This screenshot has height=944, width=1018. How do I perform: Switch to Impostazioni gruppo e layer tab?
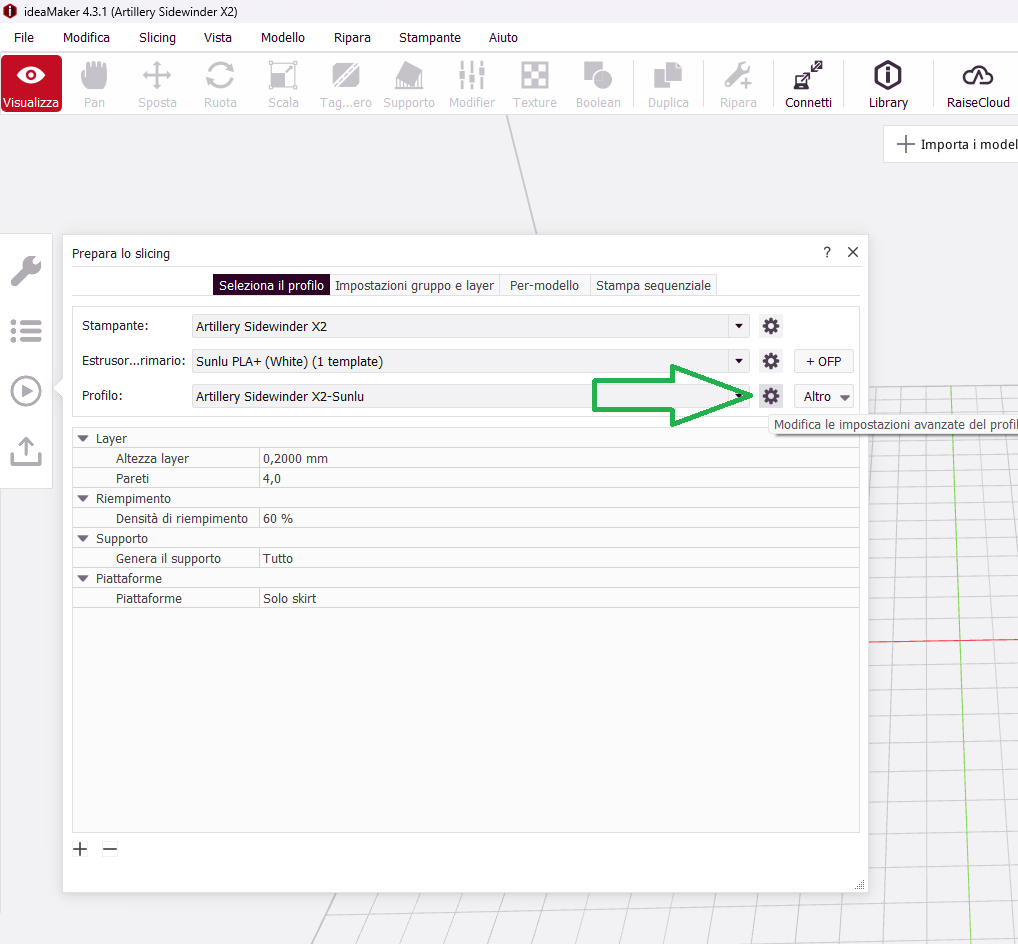[414, 286]
